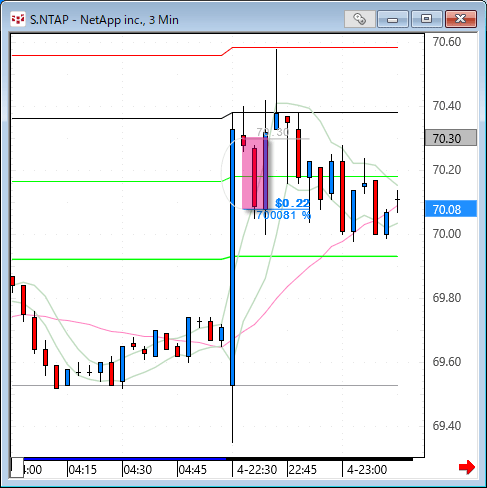Click the red arrow at bottom right
The width and height of the screenshot is (487, 488).
[x=467, y=467]
